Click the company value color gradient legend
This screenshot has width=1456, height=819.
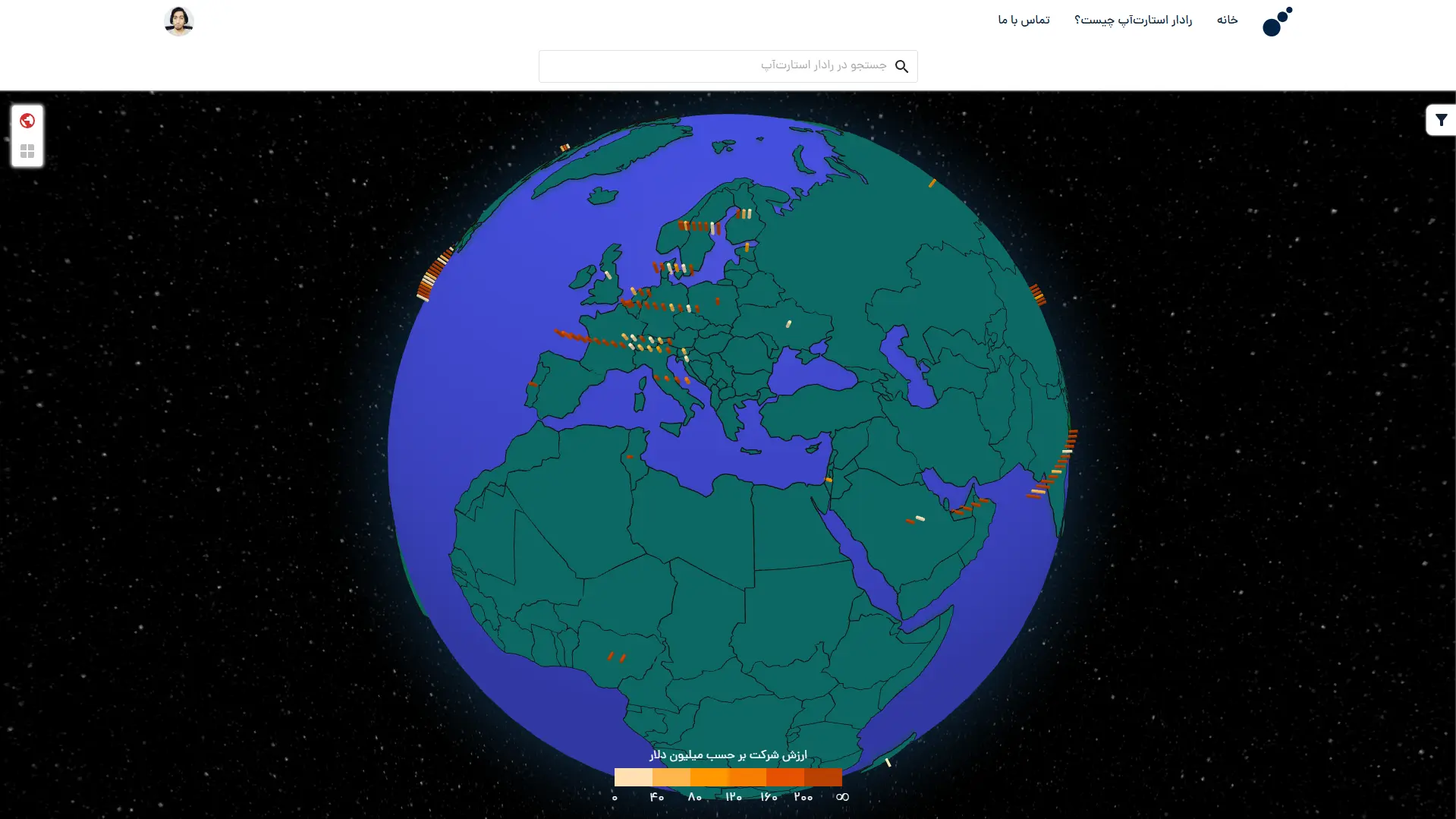727,778
